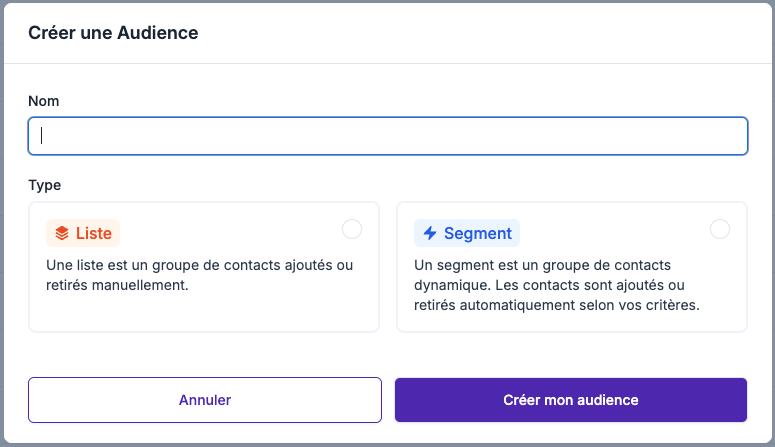The image size is (775, 447).
Task: Click the word "dynamique" in Segment description
Action: click(449, 285)
